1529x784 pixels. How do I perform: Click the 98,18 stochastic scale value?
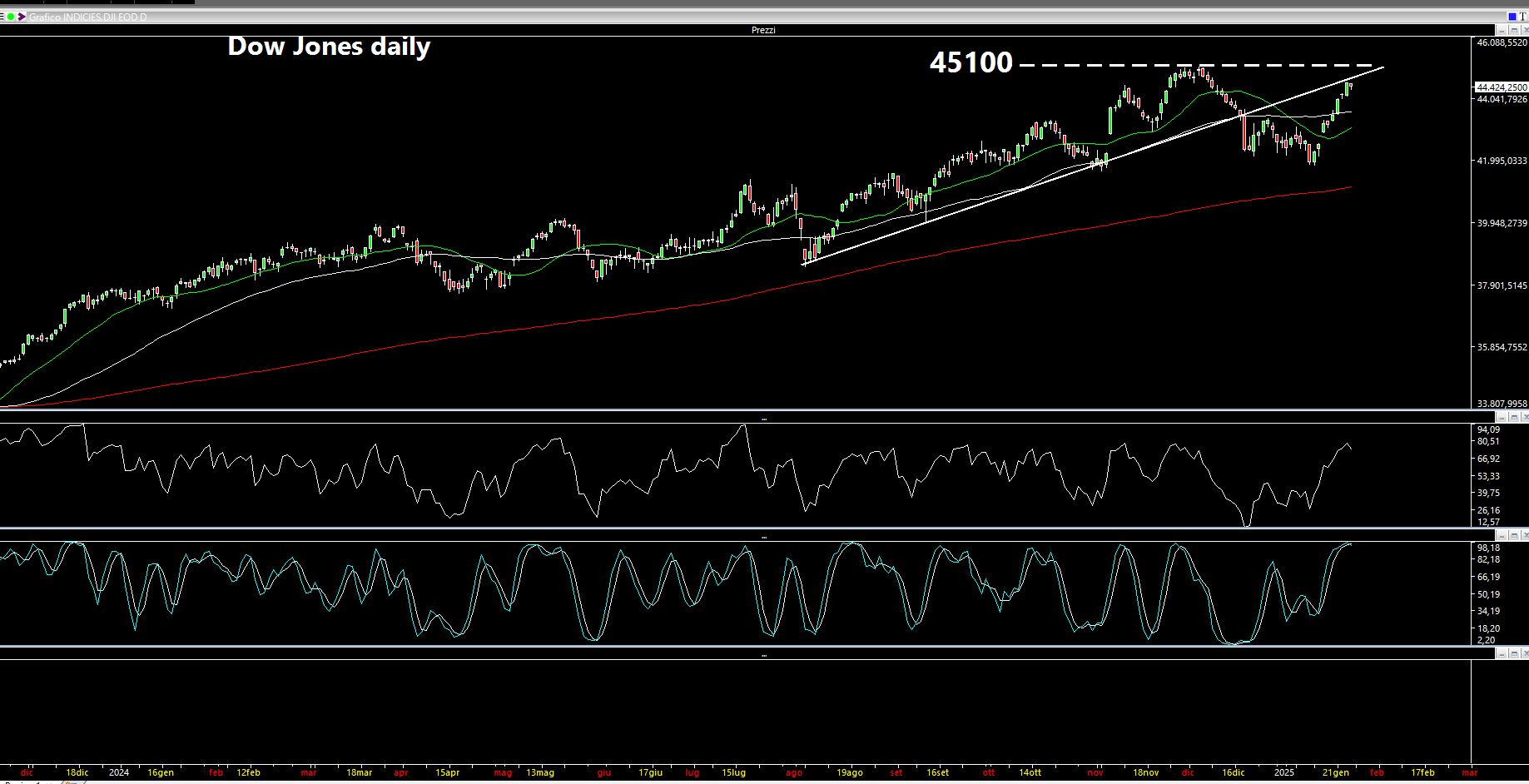1488,548
